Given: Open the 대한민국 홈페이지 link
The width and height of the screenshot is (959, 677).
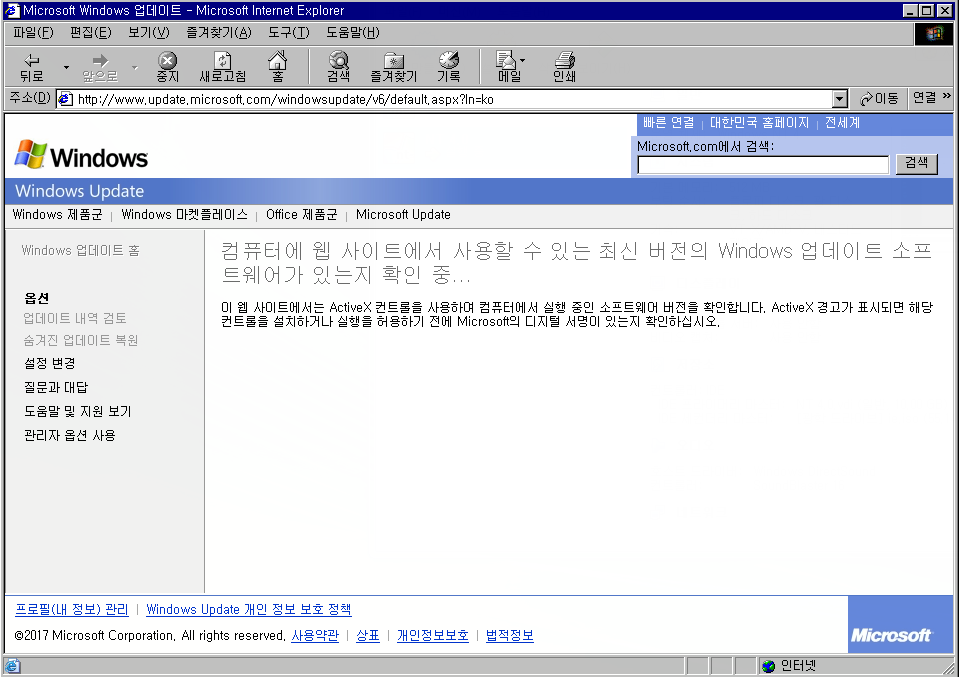Looking at the screenshot, I should coord(759,123).
